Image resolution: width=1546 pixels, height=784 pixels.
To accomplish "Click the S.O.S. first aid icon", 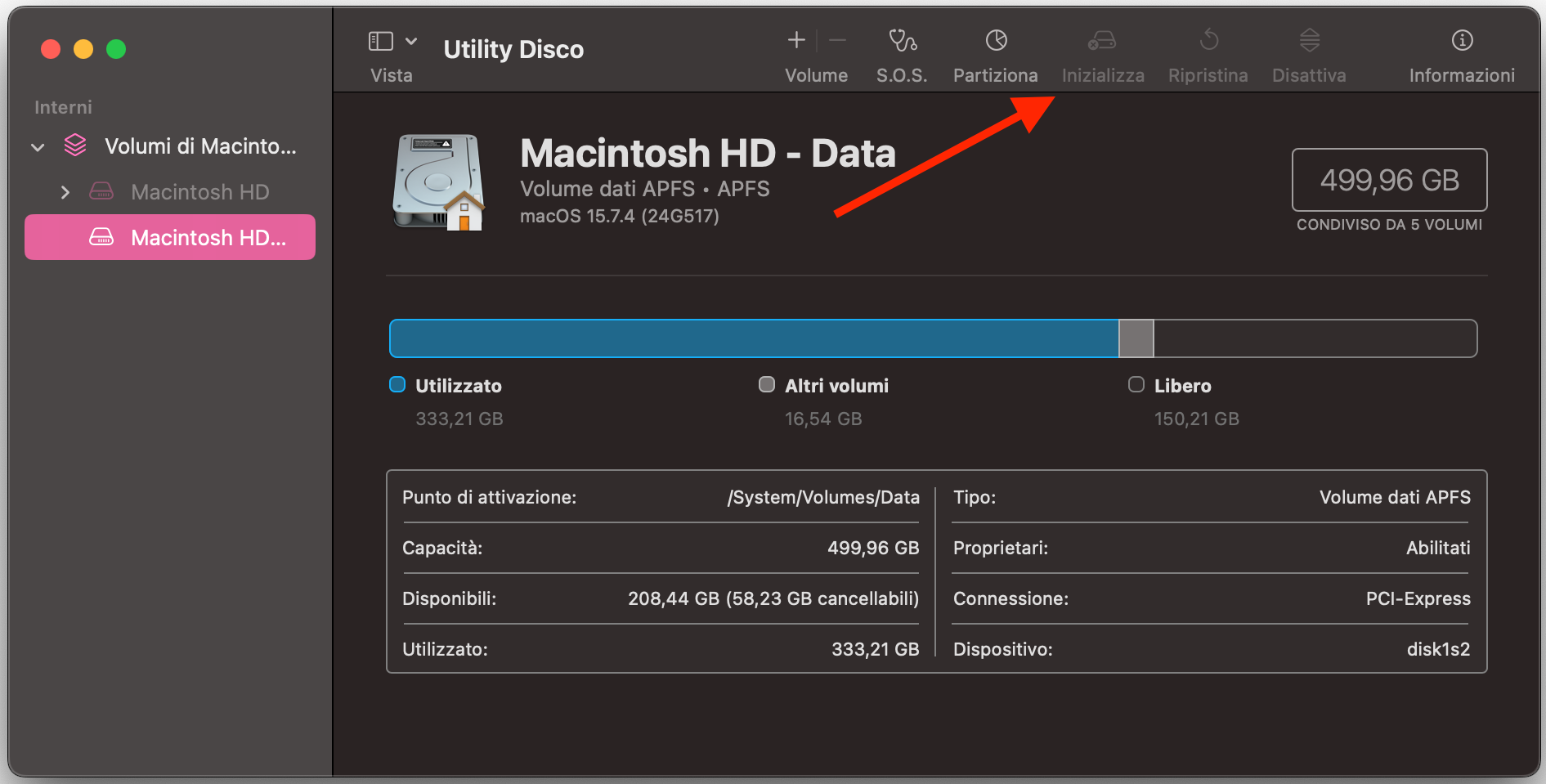I will (901, 39).
